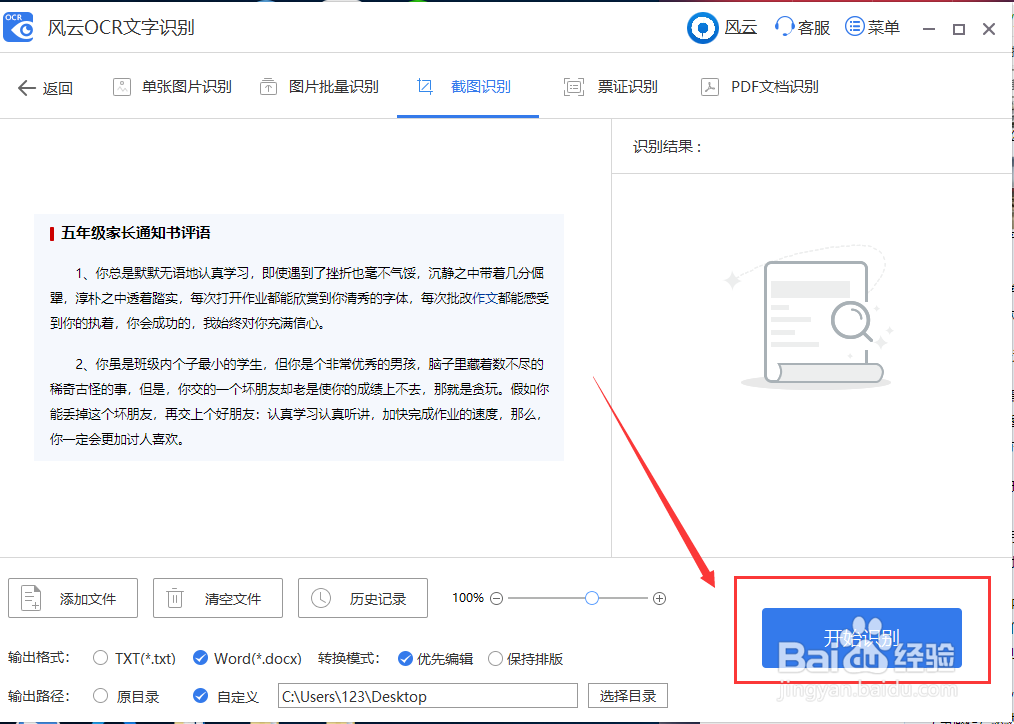
Task: Click the 清空文件 trash icon
Action: [175, 598]
